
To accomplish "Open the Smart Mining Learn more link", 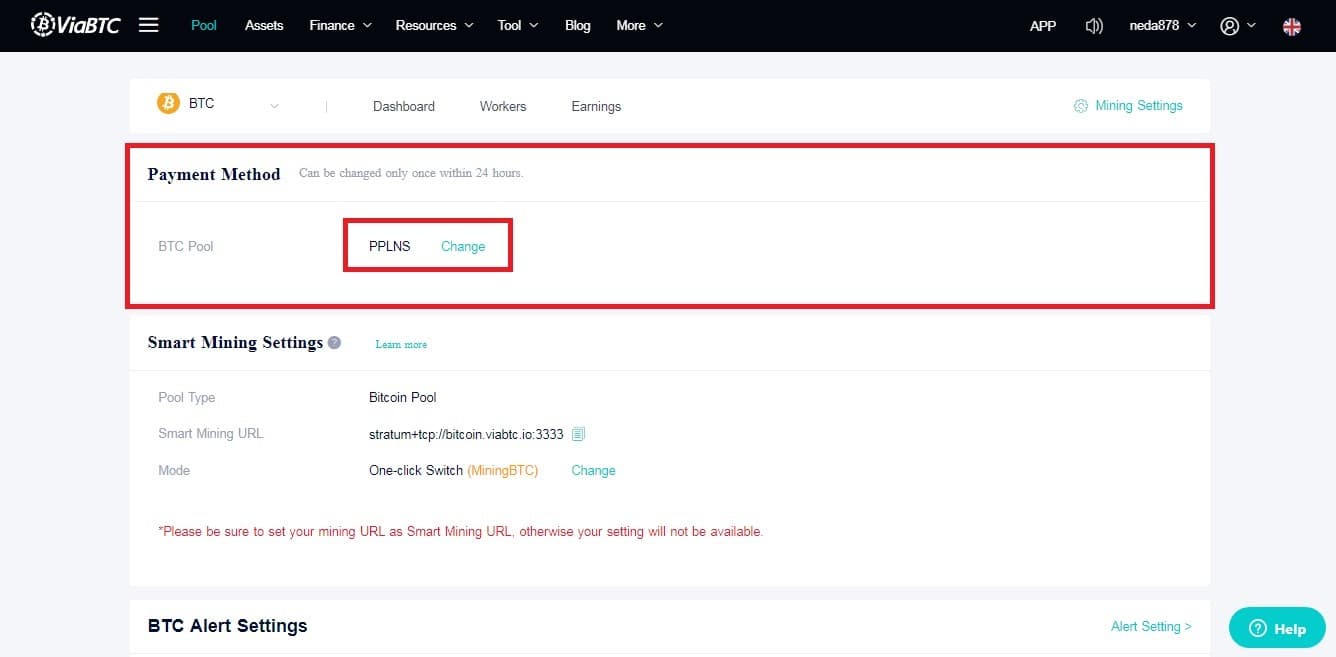I will click(x=401, y=344).
